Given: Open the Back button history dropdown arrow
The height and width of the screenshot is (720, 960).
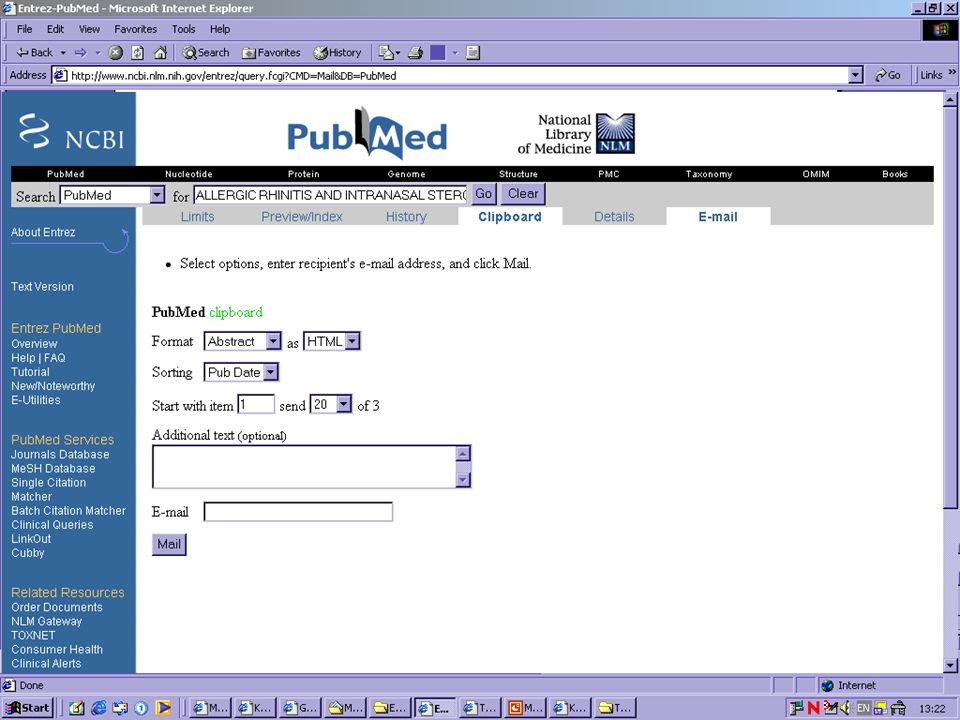Looking at the screenshot, I should 63,53.
